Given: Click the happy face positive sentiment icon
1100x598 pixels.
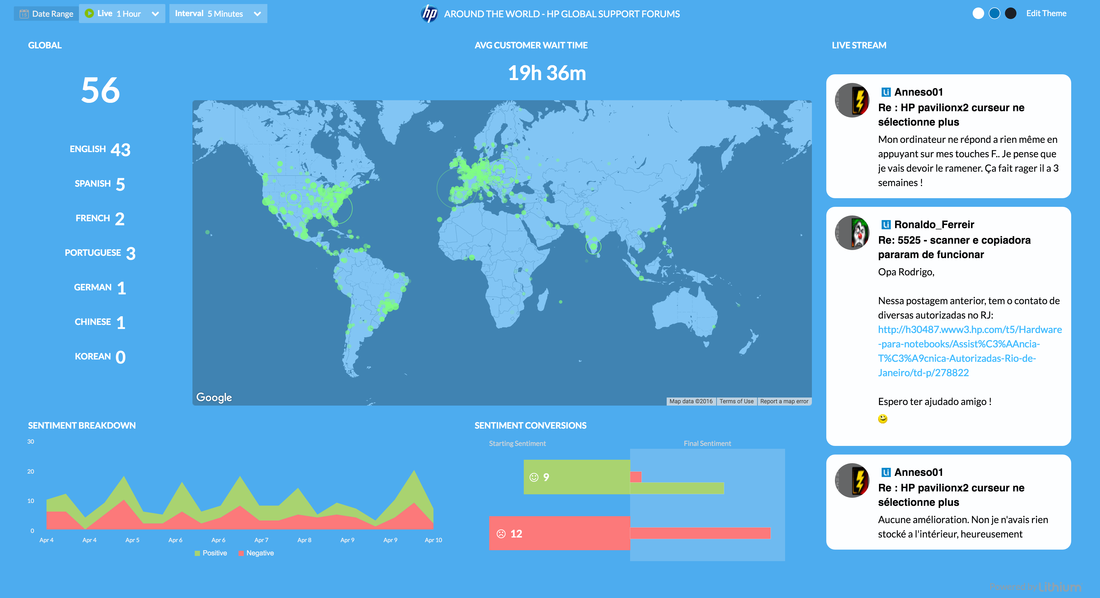Looking at the screenshot, I should pos(533,478).
